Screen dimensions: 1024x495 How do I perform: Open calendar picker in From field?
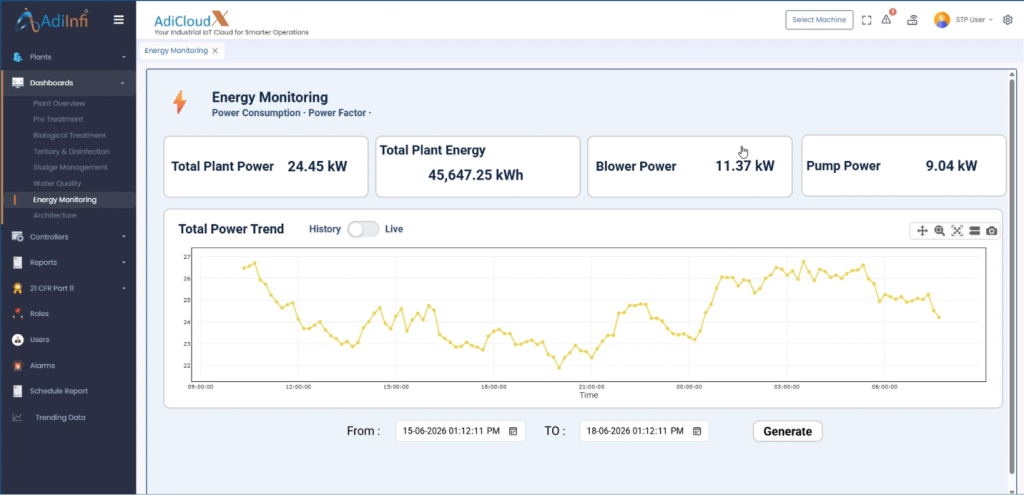(513, 431)
